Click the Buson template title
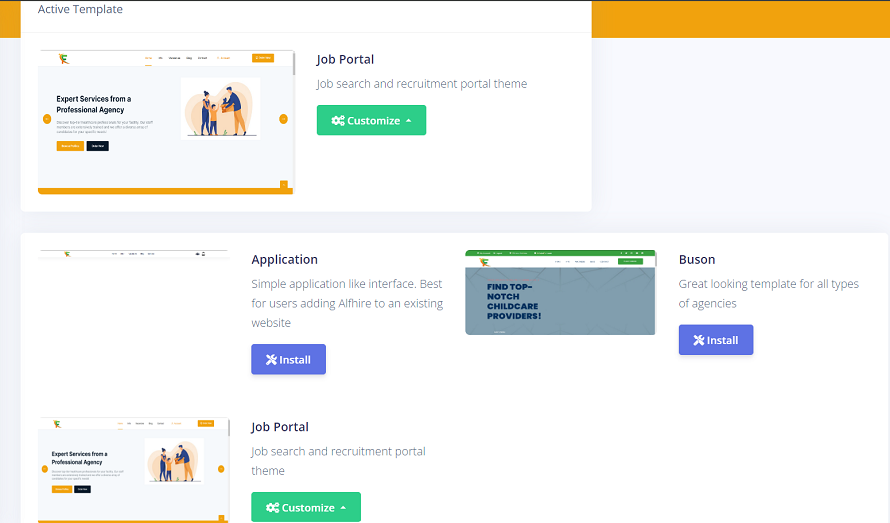 (696, 260)
